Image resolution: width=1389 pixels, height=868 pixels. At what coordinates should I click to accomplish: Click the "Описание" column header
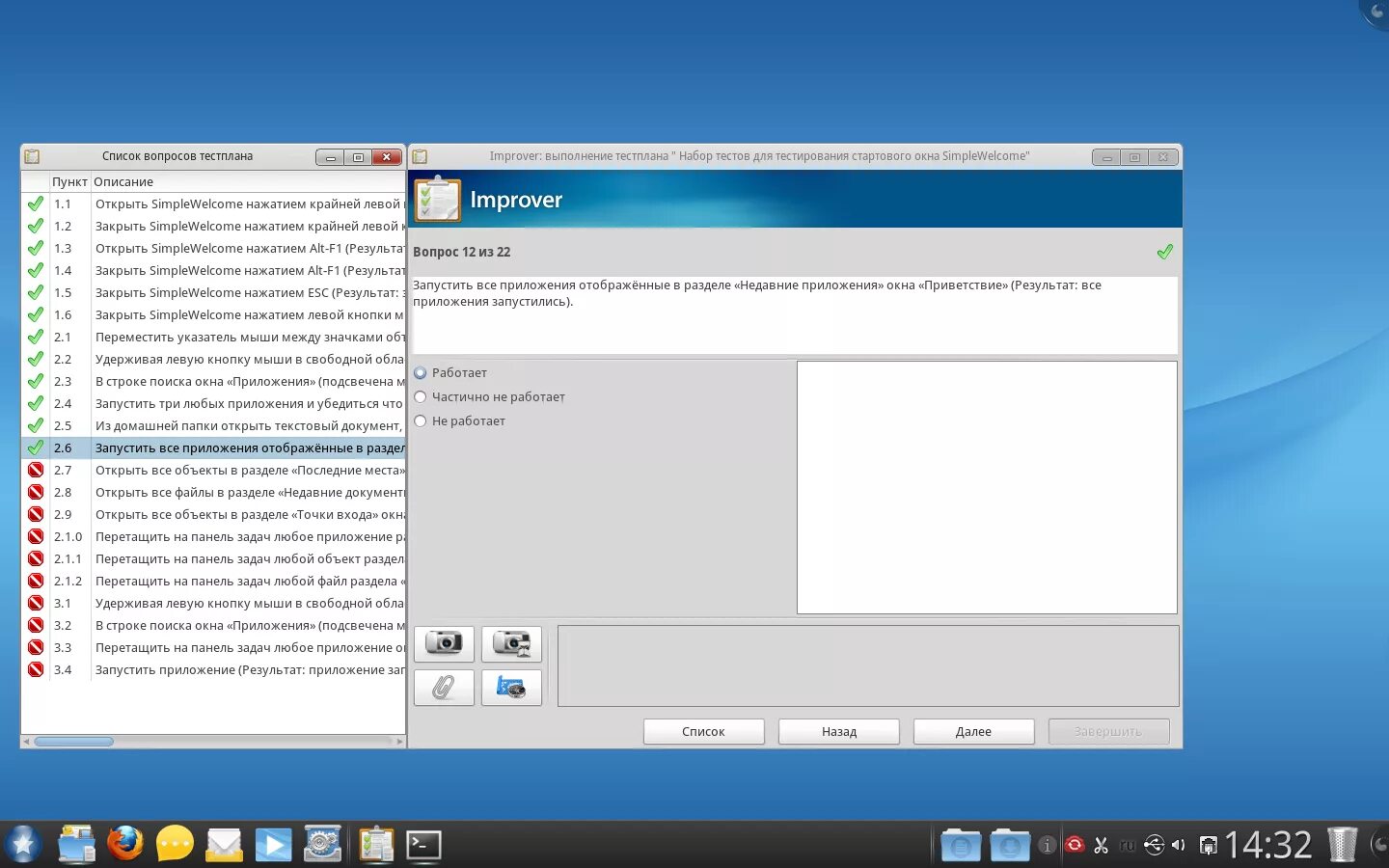pos(248,181)
